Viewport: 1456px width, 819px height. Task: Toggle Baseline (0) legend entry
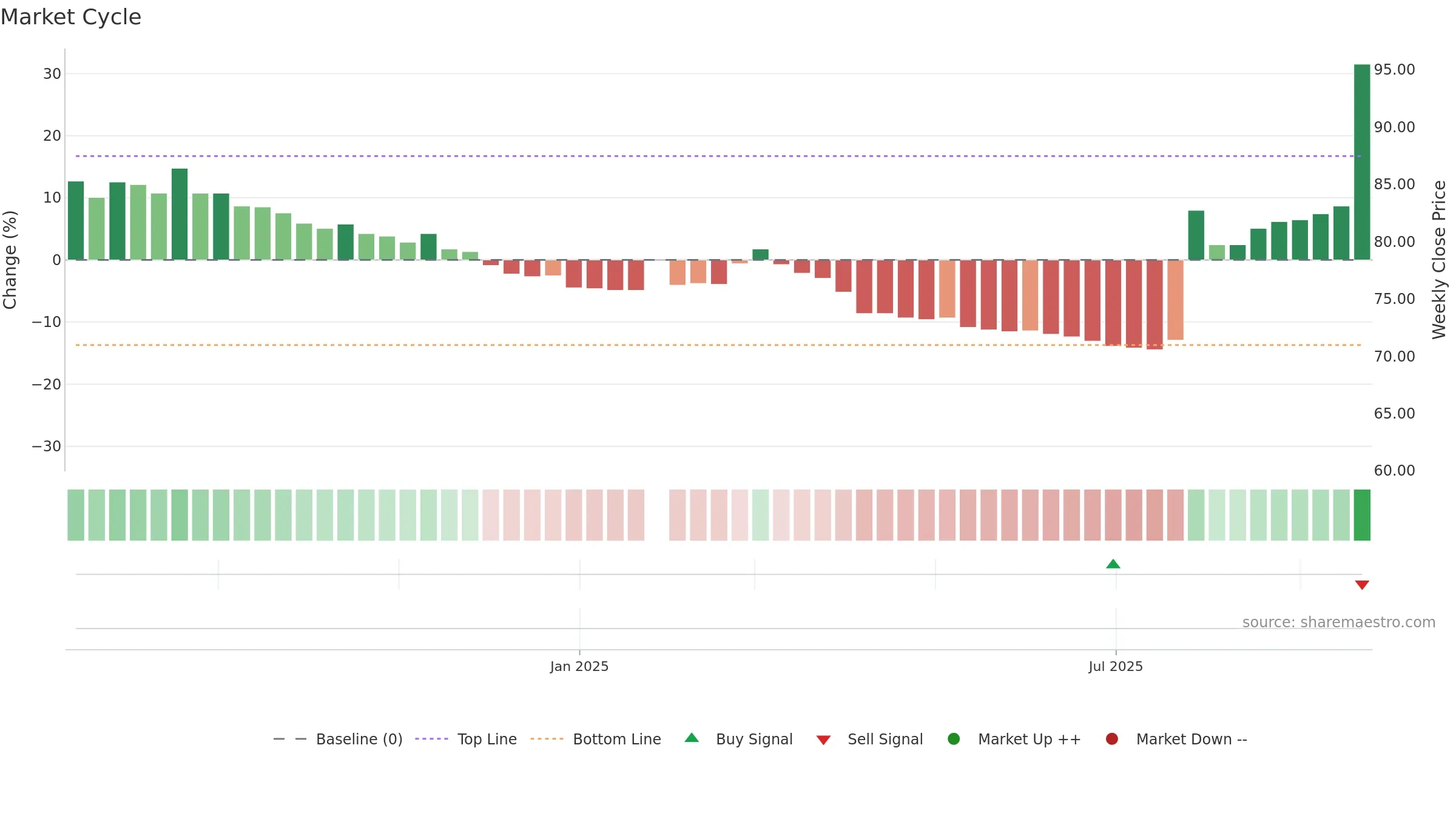338,739
